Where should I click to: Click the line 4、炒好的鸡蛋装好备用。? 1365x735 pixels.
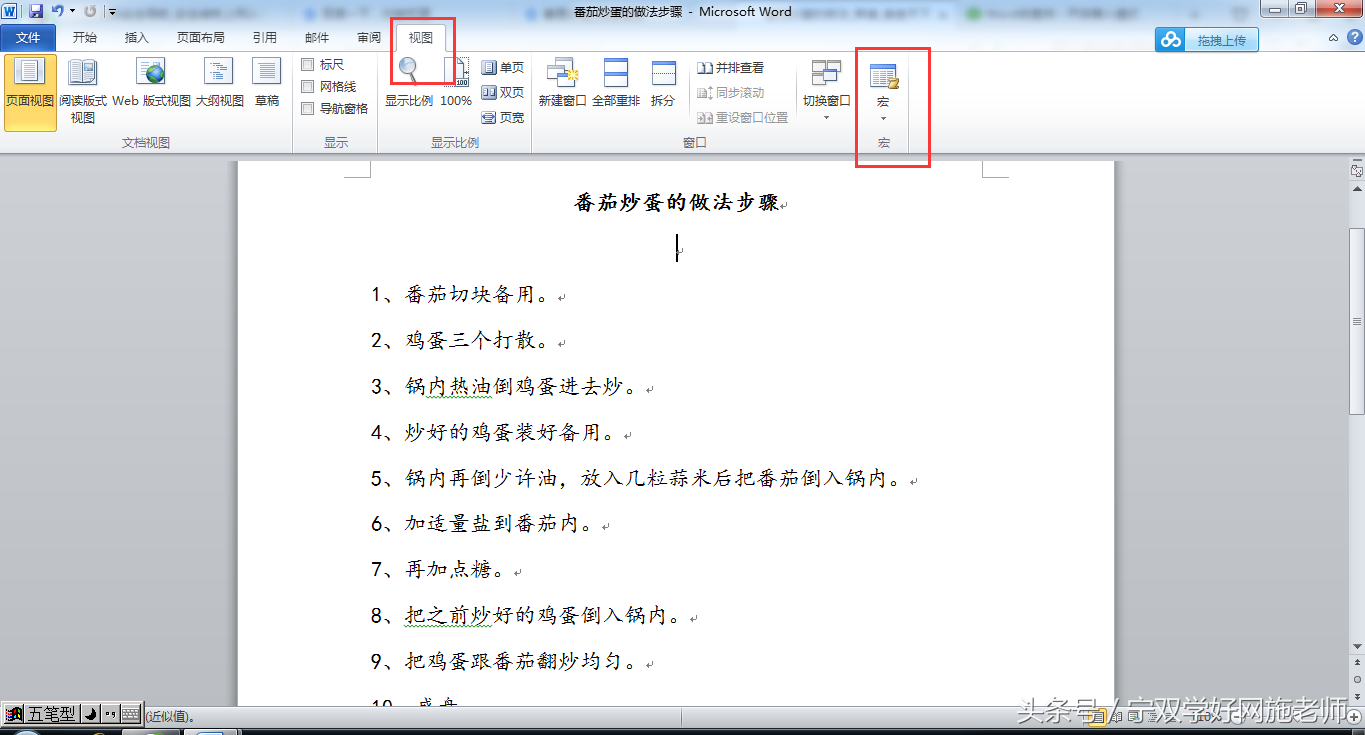coord(493,434)
